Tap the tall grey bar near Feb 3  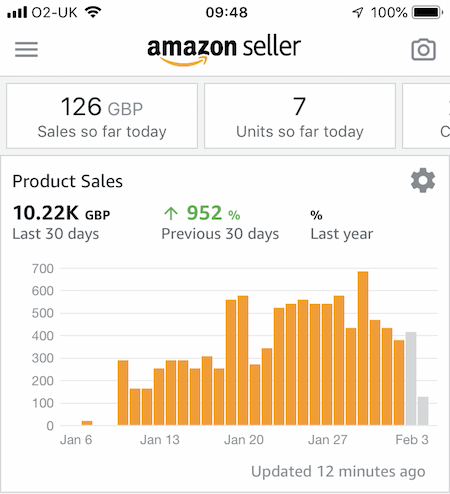tap(411, 379)
